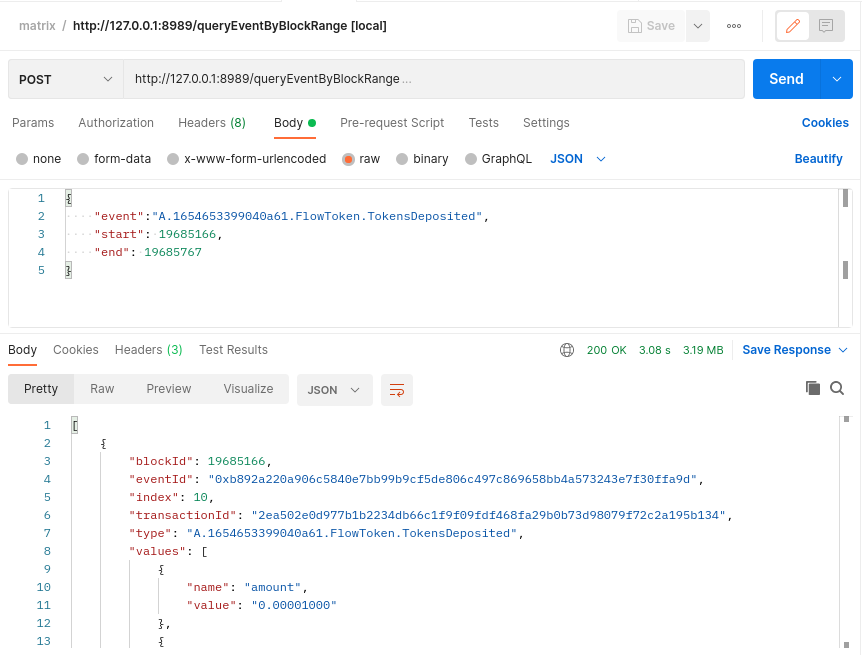Click the "values": [ line in response
Viewport: 862px width, 655px height.
click(168, 552)
